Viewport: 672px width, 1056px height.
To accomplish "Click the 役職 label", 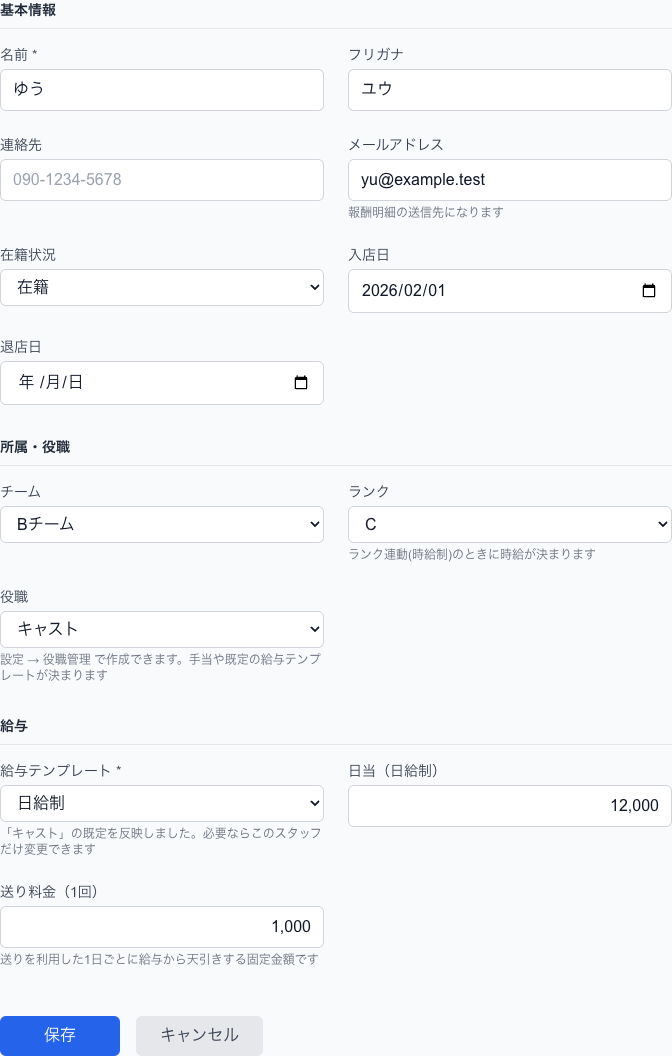I will click(x=14, y=597).
